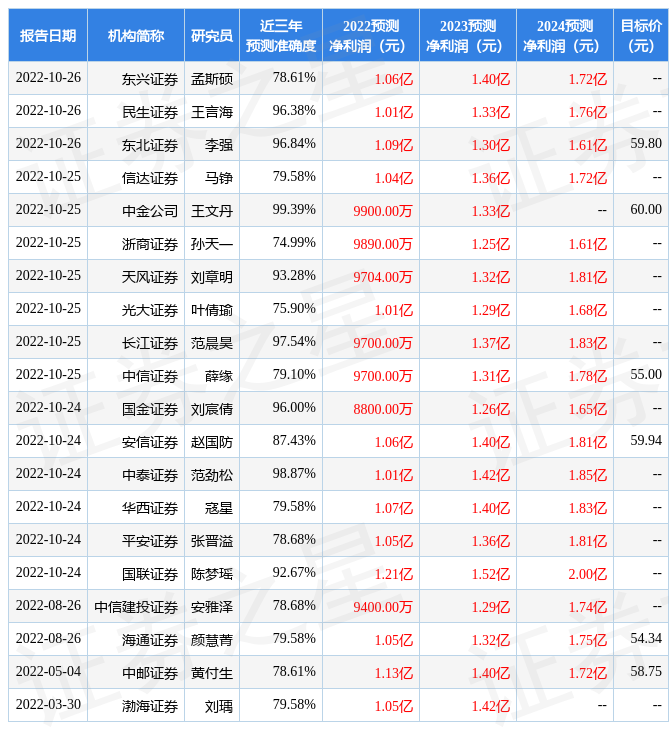Viewport: 669px width, 730px height.
Task: Click researcher name 颜慧菁
Action: pyautogui.click(x=212, y=641)
